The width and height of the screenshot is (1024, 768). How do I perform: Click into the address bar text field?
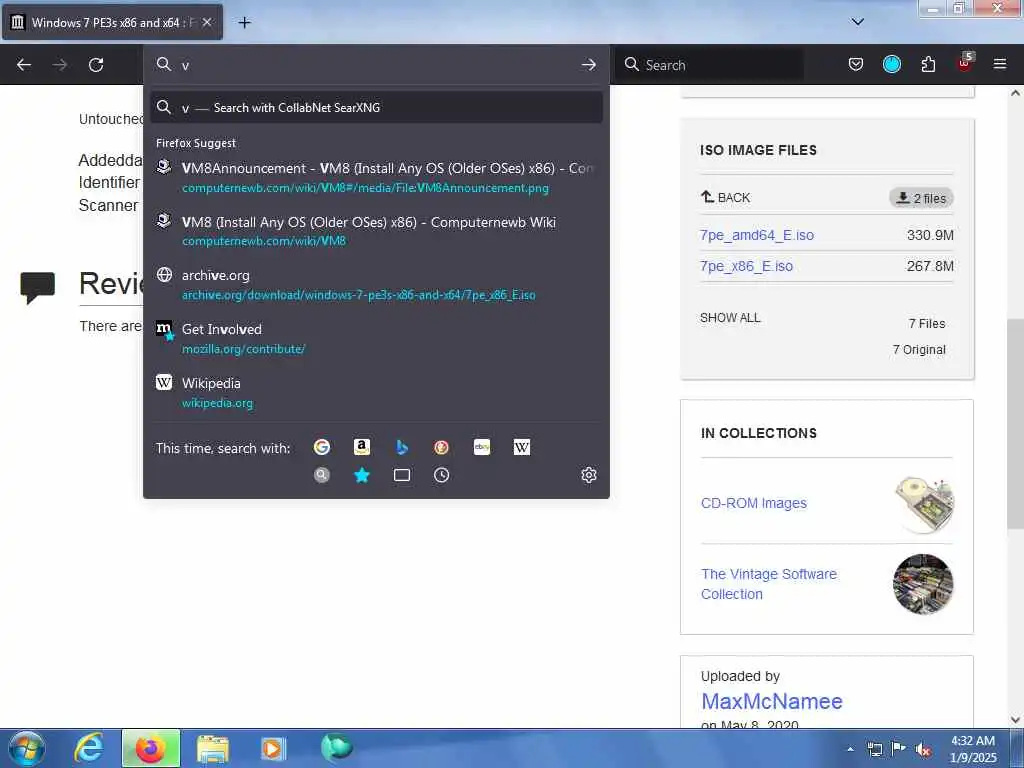coord(376,65)
